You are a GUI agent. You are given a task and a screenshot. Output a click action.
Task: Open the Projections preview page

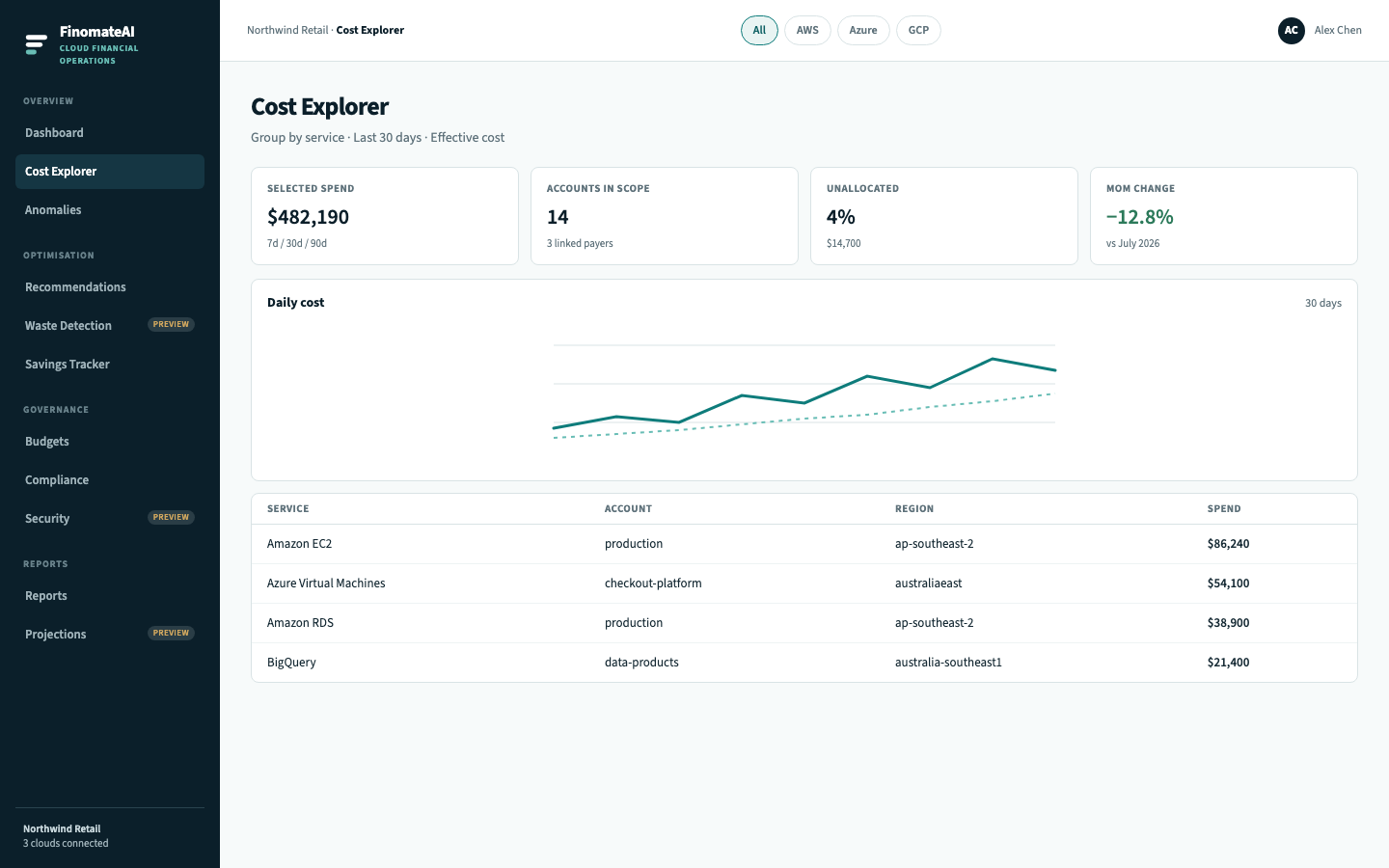click(x=110, y=635)
